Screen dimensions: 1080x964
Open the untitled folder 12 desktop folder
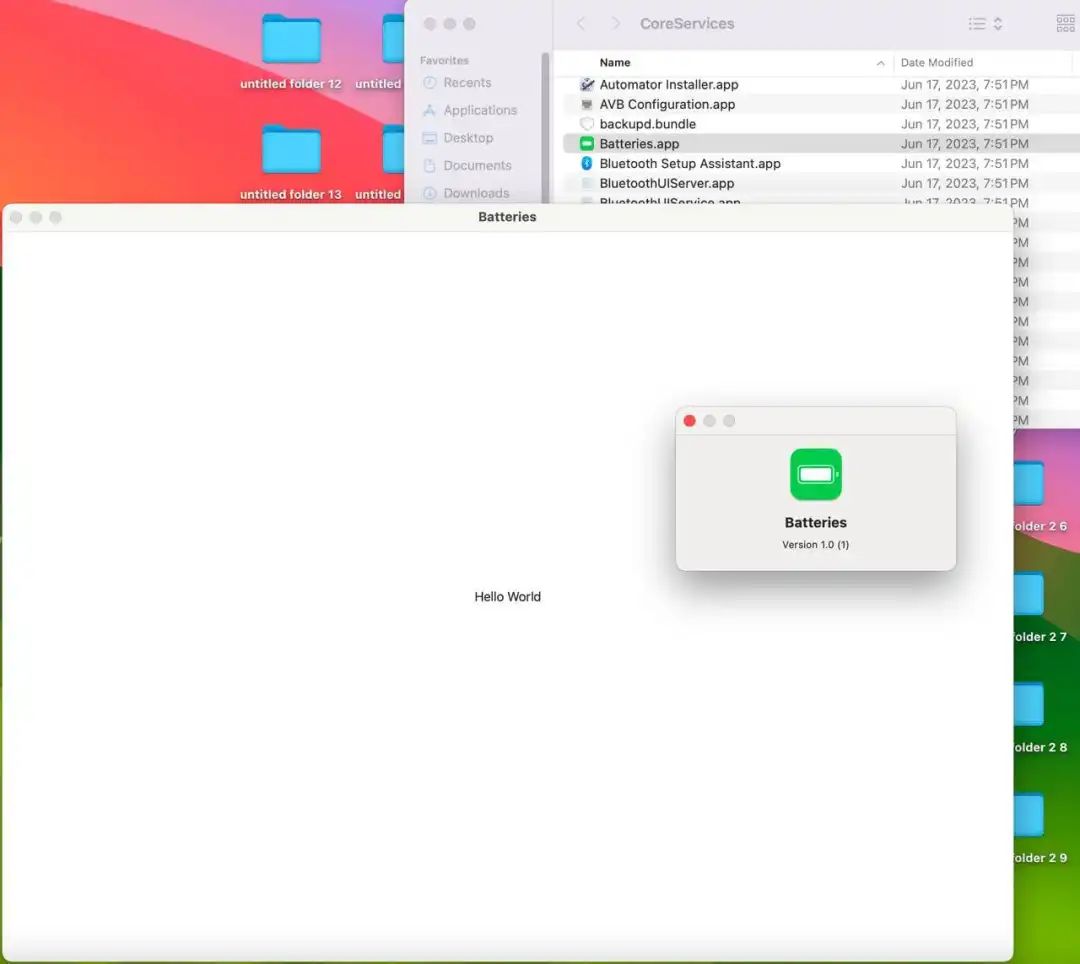pos(291,41)
